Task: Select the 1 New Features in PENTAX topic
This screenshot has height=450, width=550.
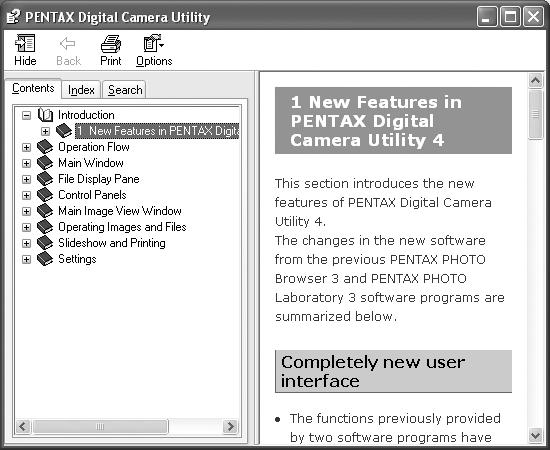Action: (157, 131)
